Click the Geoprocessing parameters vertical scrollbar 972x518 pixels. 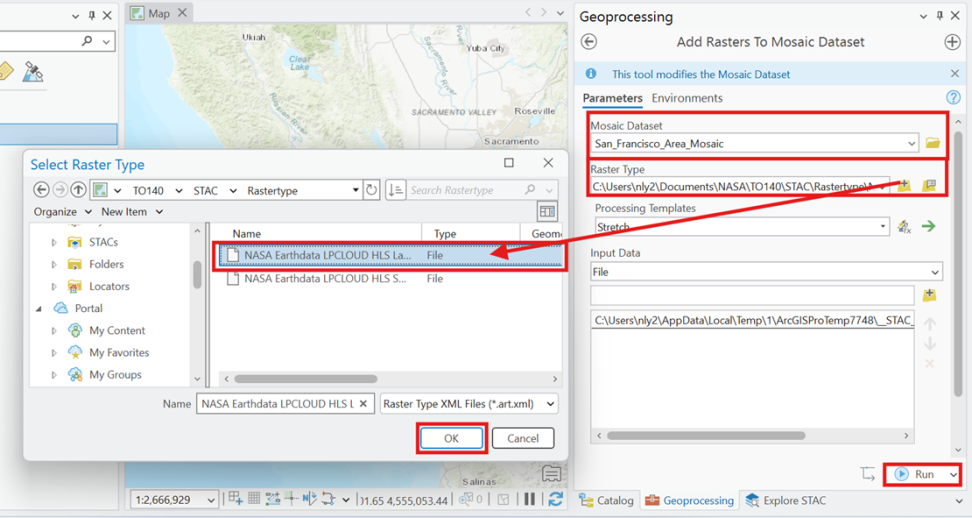[x=958, y=263]
